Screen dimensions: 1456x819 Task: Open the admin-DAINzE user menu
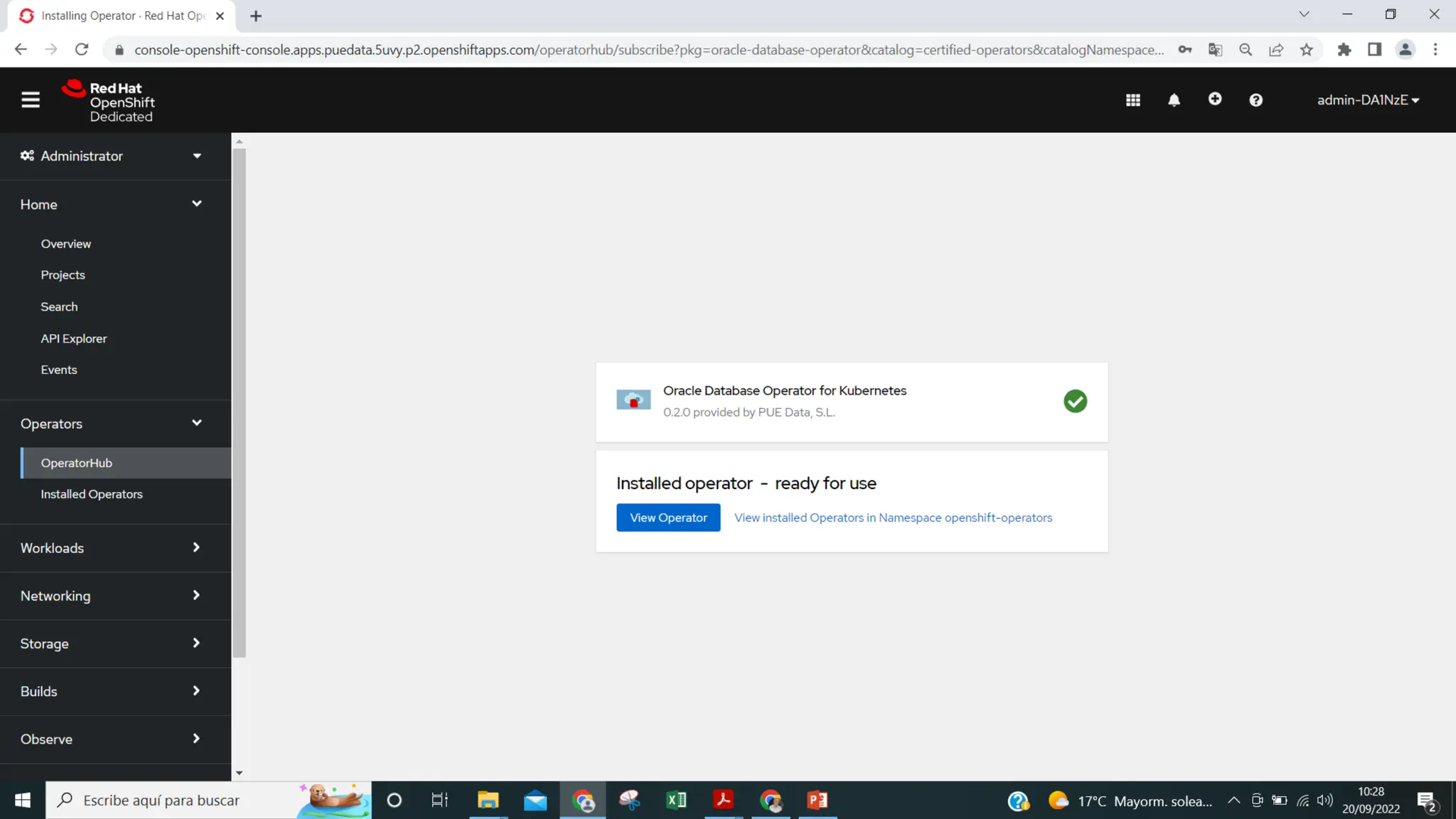click(1367, 100)
